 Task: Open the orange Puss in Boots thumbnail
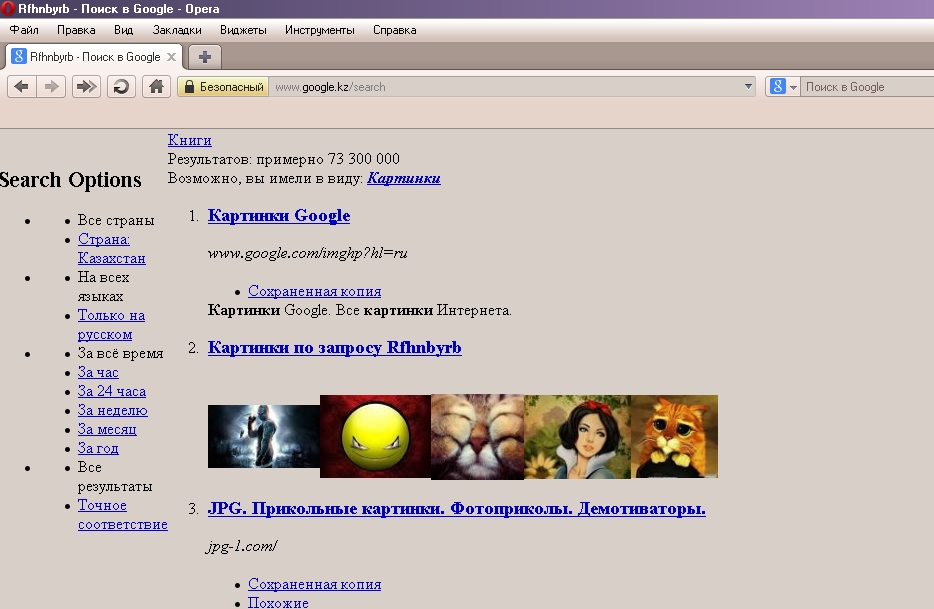pyautogui.click(x=674, y=436)
